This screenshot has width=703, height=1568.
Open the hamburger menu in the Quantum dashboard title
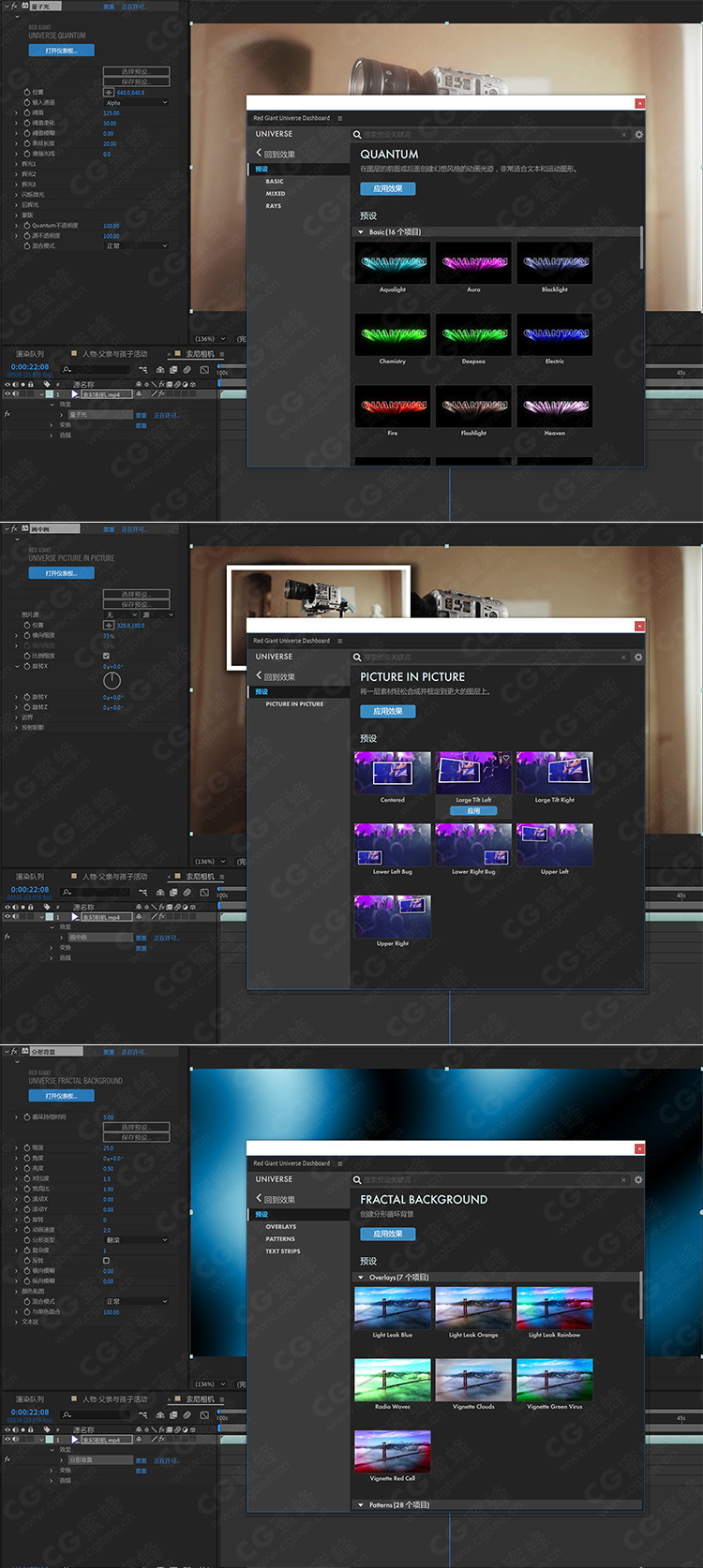(339, 118)
